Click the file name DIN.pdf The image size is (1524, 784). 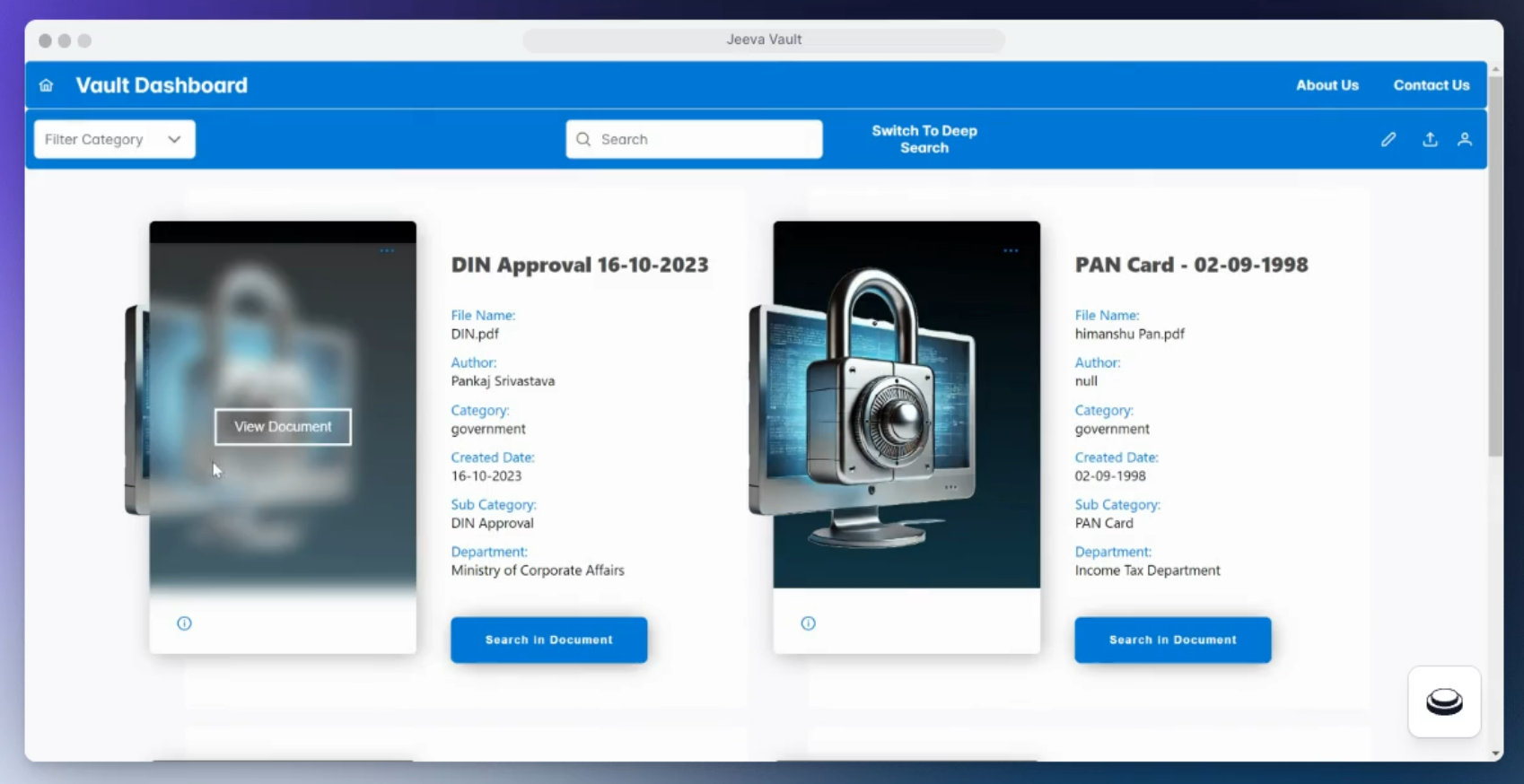(x=475, y=334)
